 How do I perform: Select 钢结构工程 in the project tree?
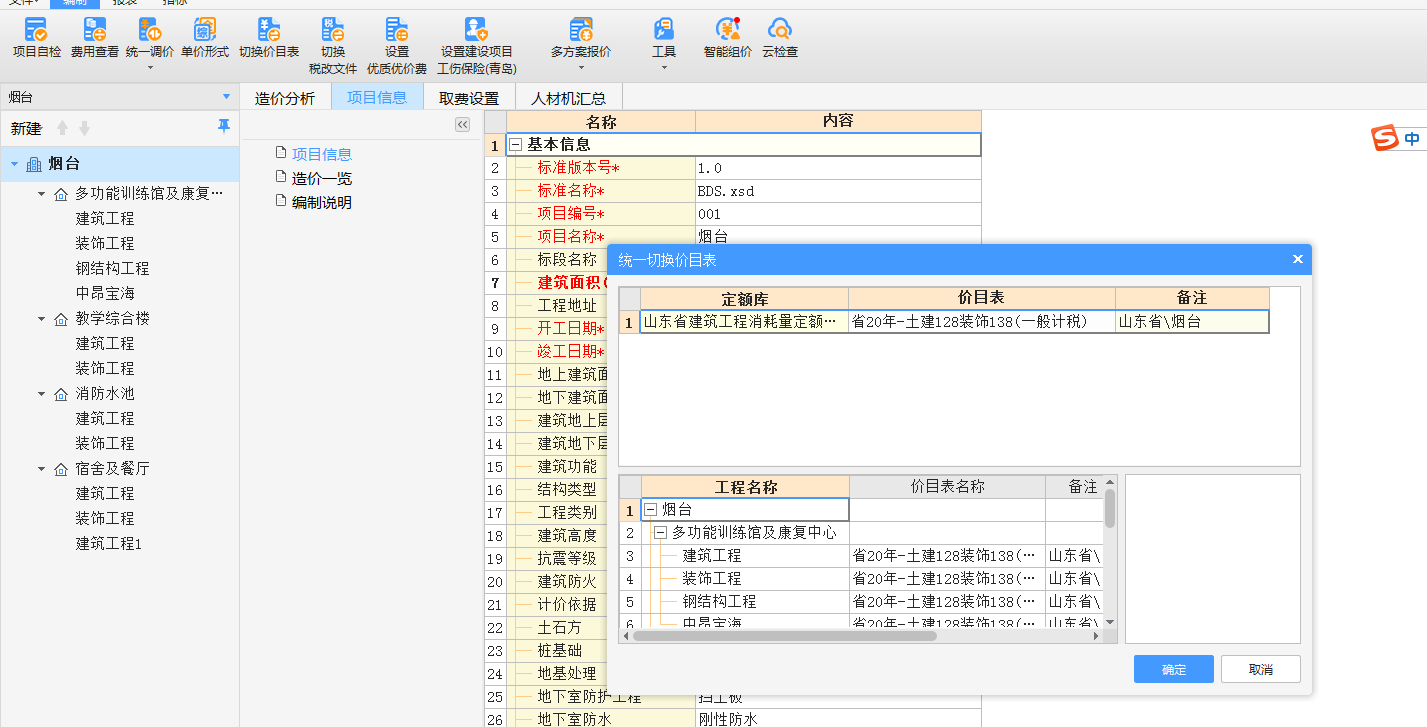[x=112, y=268]
